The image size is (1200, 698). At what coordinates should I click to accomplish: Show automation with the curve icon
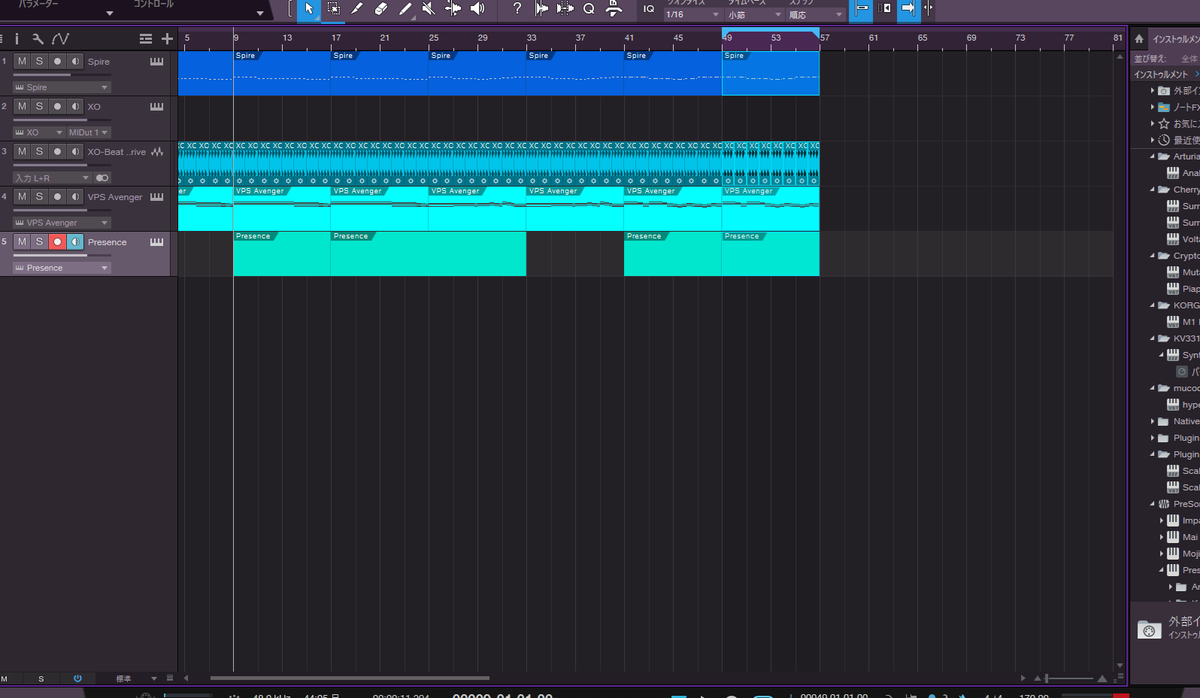pos(61,39)
